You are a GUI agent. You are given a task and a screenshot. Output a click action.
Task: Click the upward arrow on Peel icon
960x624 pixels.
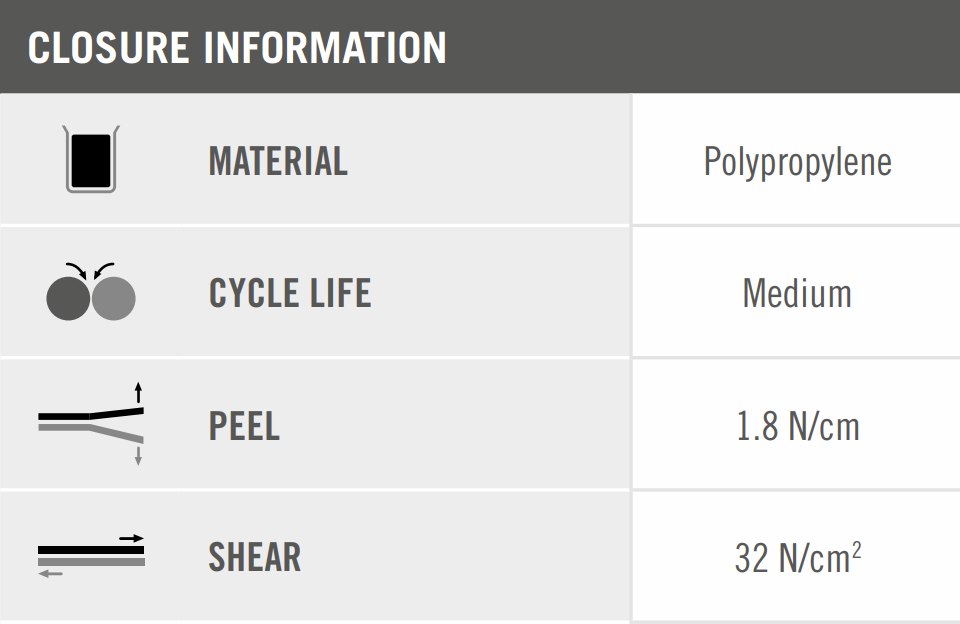coord(138,391)
